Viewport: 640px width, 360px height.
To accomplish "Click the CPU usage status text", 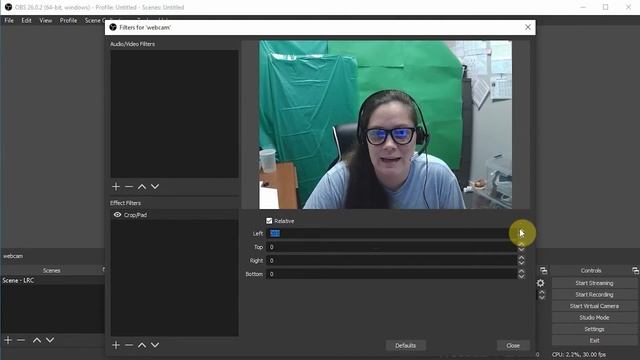I will [x=579, y=355].
